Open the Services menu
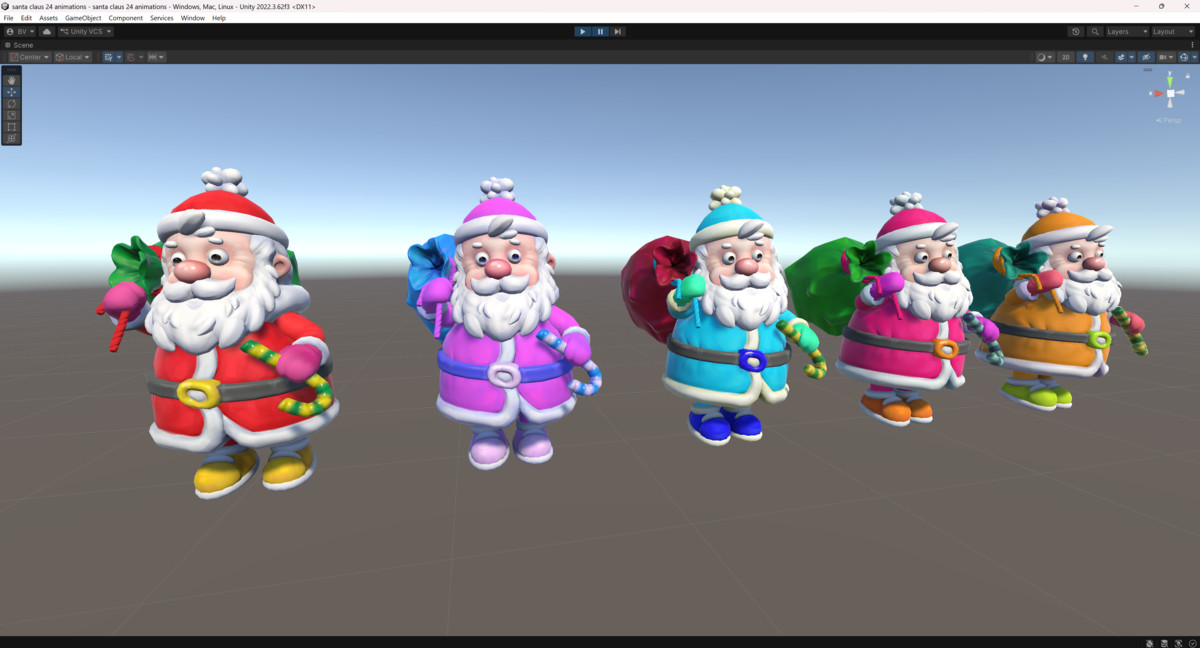The image size is (1200, 648). 162,18
